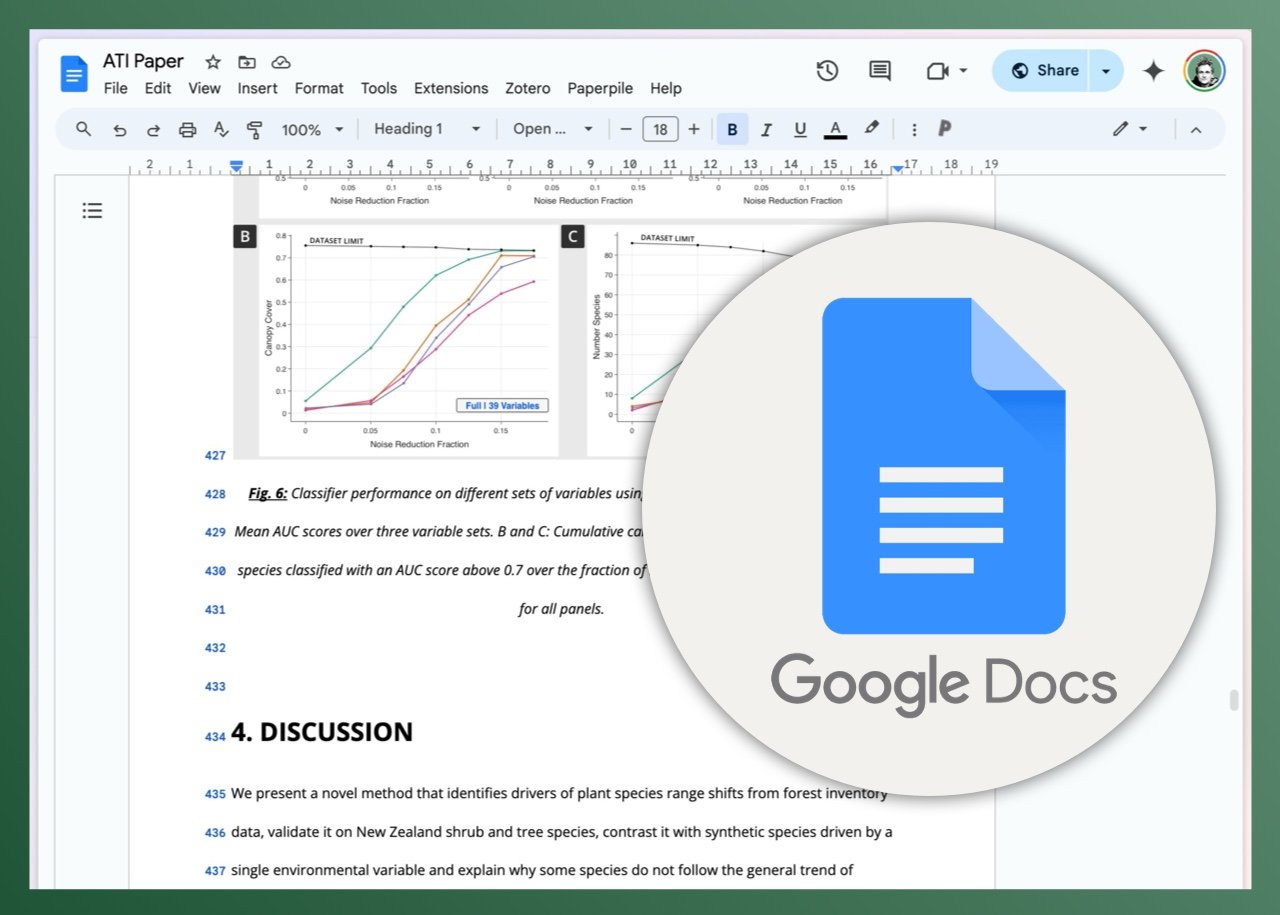The image size is (1280, 915).
Task: Click the spelling and grammar check icon
Action: (219, 129)
